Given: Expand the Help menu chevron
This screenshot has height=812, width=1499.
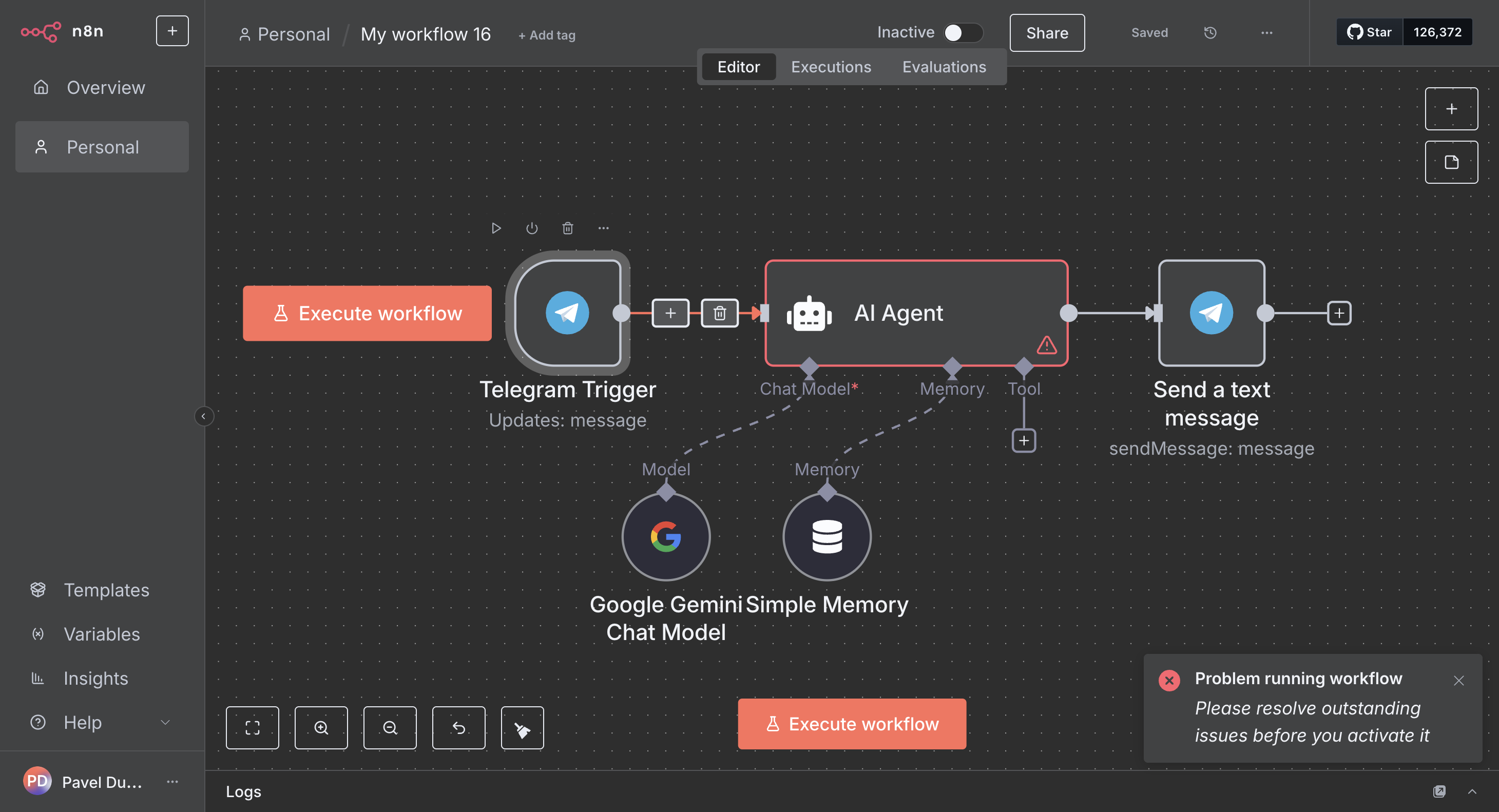Looking at the screenshot, I should pyautogui.click(x=165, y=722).
